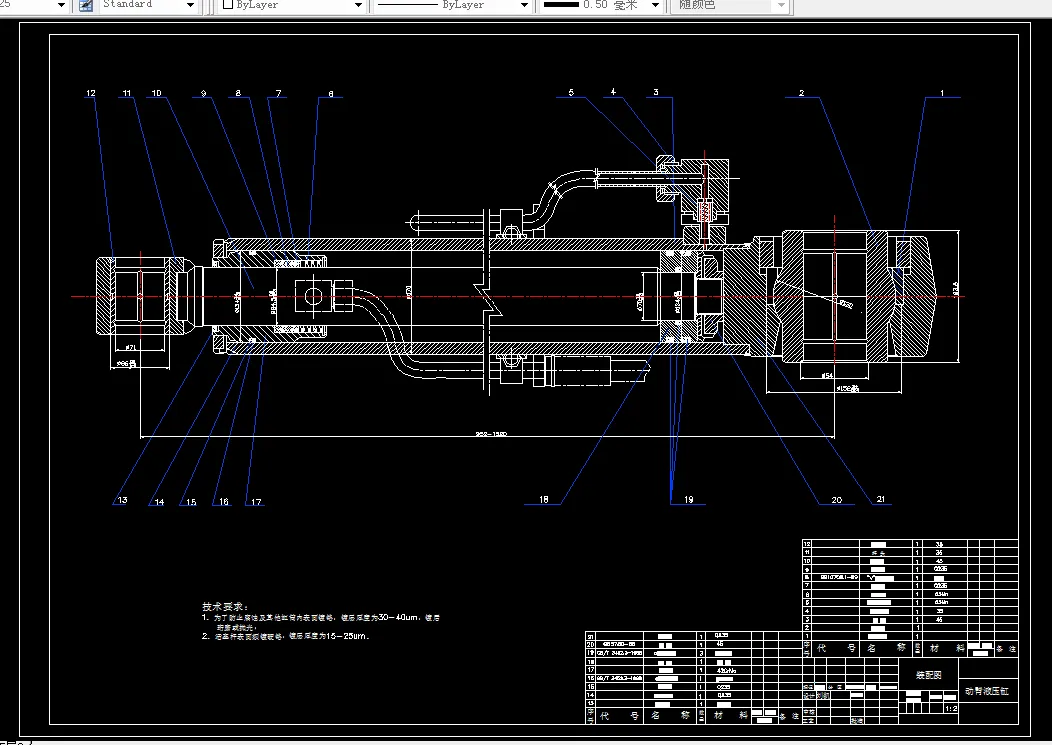
Task: Select the technical note mentioning 30-40um
Action: click(x=321, y=622)
